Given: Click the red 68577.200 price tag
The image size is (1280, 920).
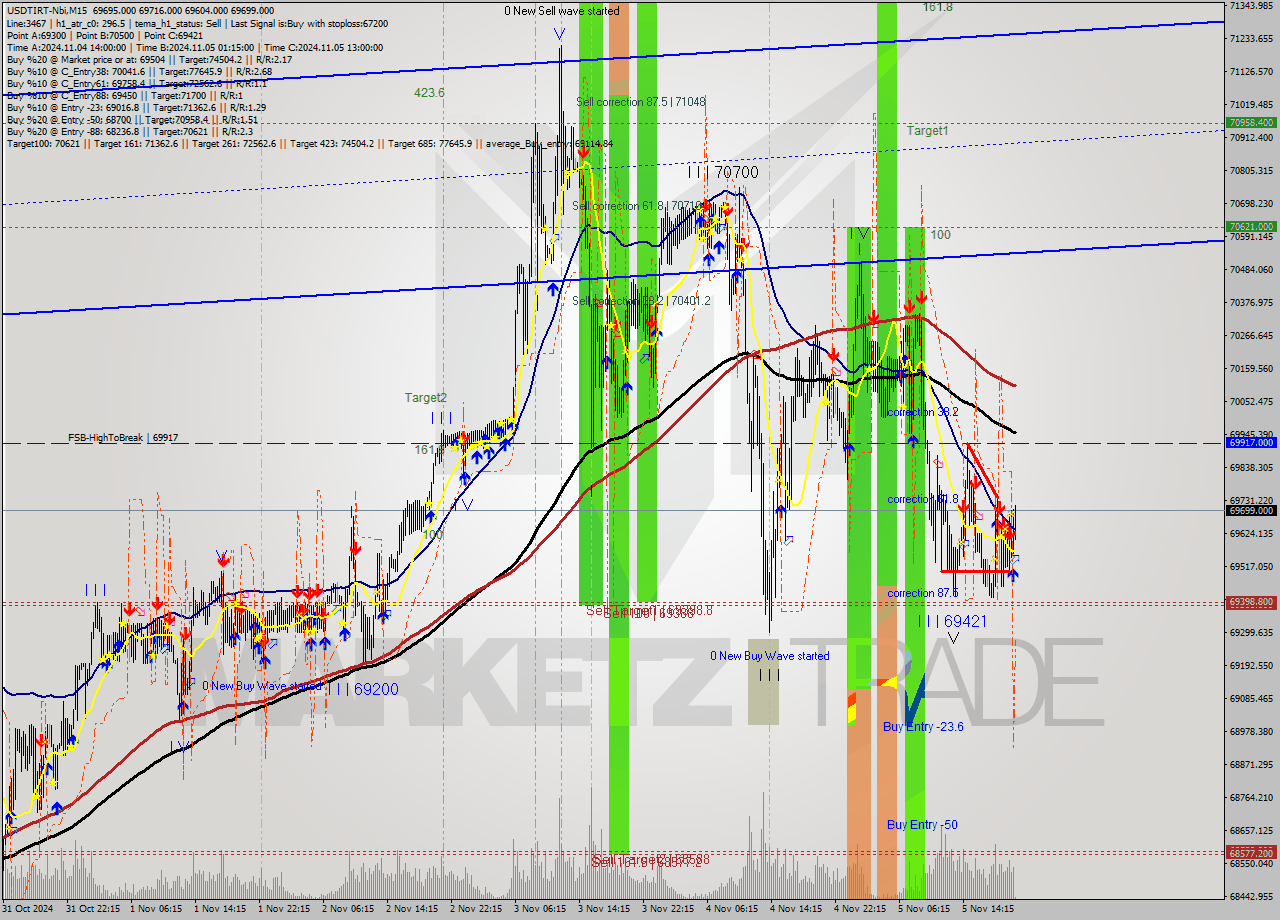Looking at the screenshot, I should [x=1251, y=853].
